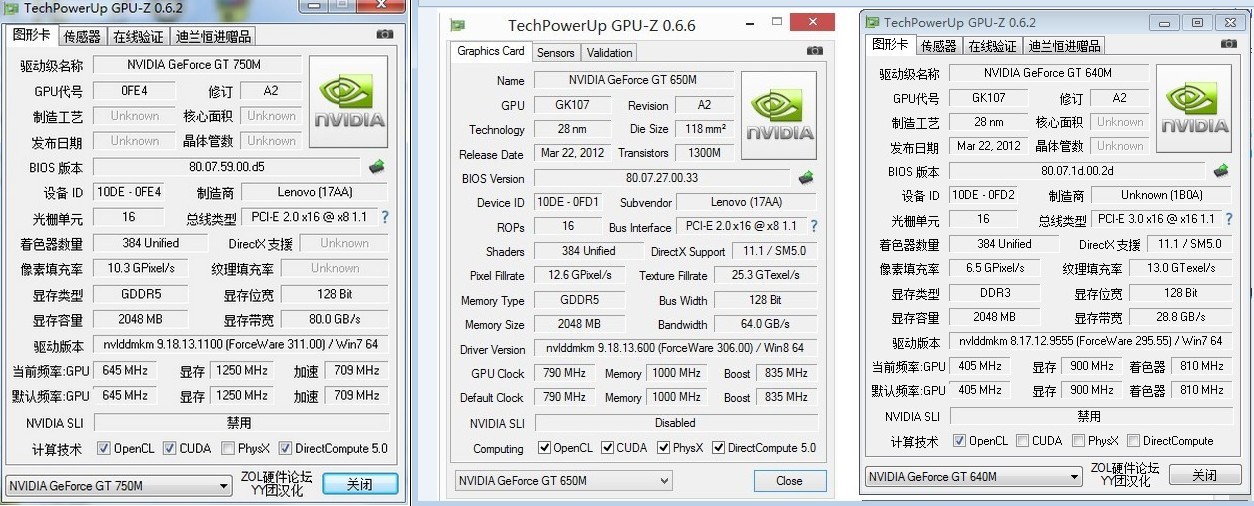Click BIOS version field 80.07.27.00.33
Viewport: 1254px width, 506px height.
[662, 178]
